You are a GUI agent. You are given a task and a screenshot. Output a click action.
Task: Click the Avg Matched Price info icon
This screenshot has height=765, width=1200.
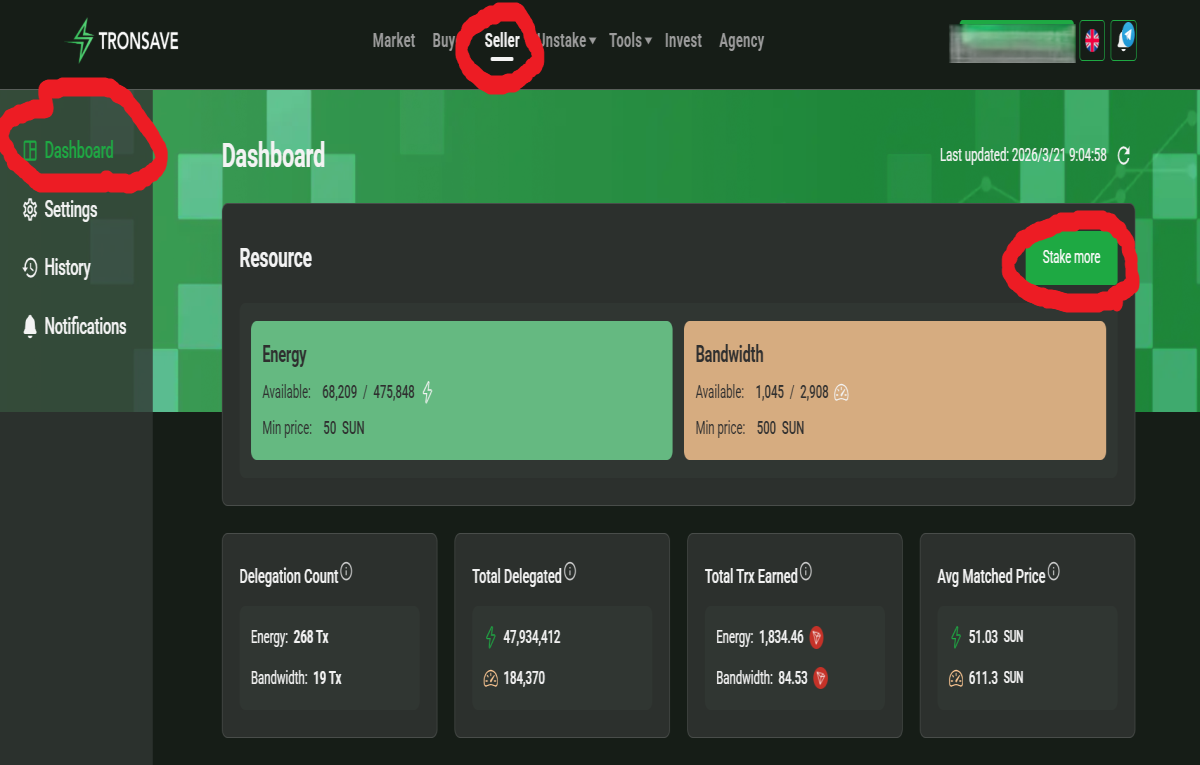1053,572
